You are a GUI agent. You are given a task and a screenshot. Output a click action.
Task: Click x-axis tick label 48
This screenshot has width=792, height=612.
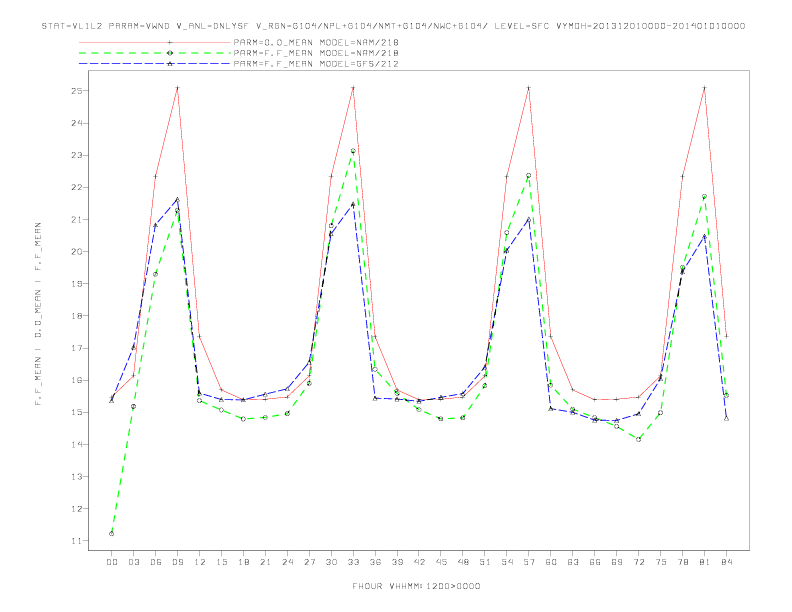click(x=463, y=562)
